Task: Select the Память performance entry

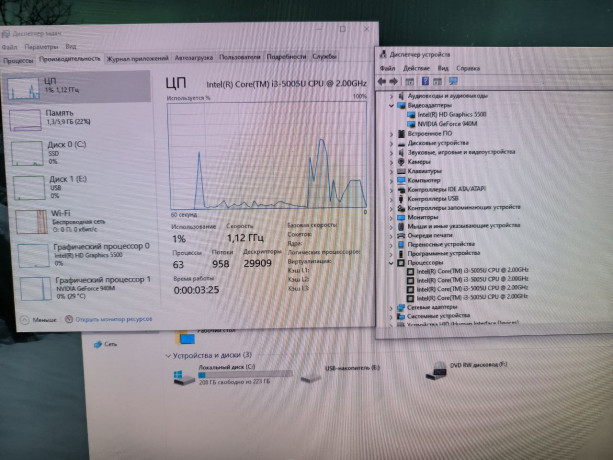Action: point(80,118)
